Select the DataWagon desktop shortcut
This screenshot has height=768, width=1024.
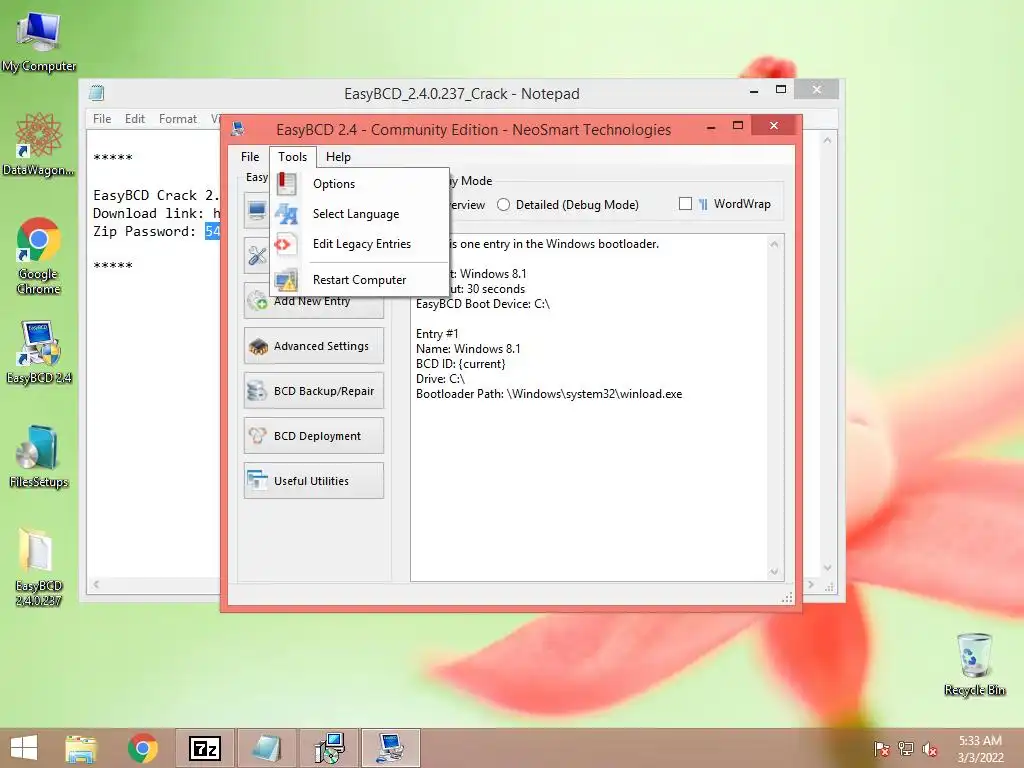click(x=39, y=144)
